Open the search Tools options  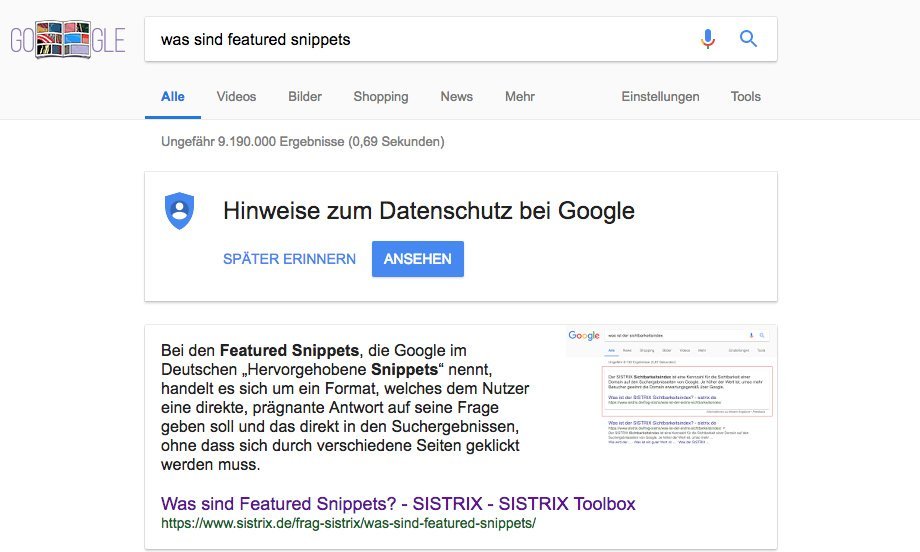pyautogui.click(x=746, y=97)
